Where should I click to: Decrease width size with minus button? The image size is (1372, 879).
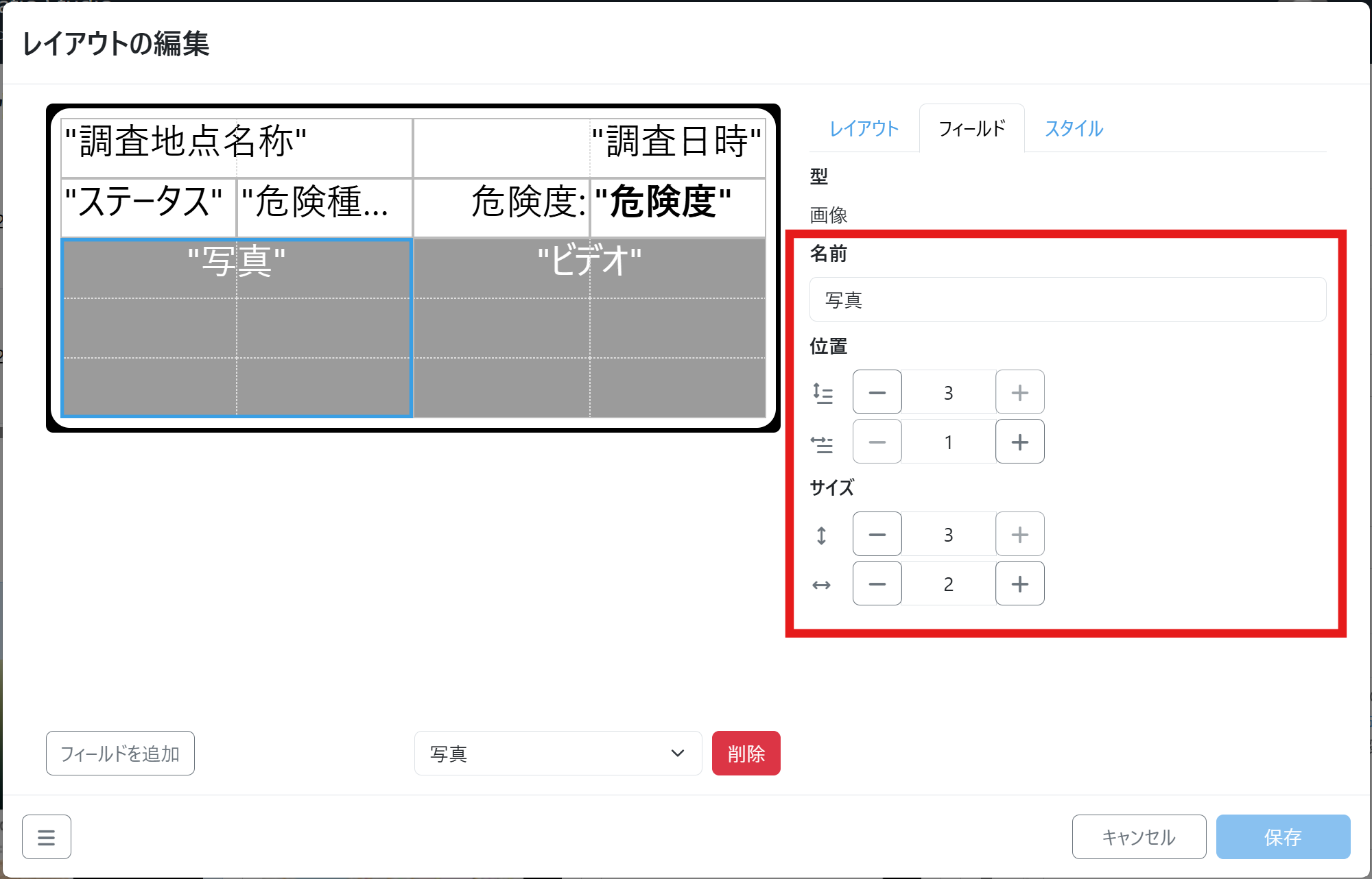[x=877, y=583]
